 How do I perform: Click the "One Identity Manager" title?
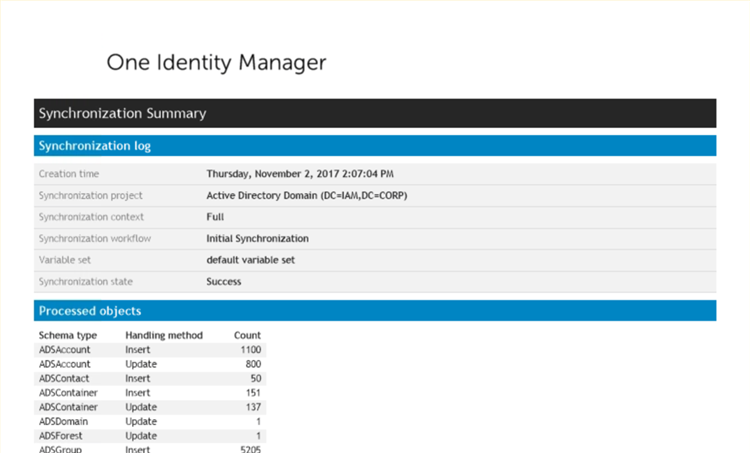(x=216, y=63)
